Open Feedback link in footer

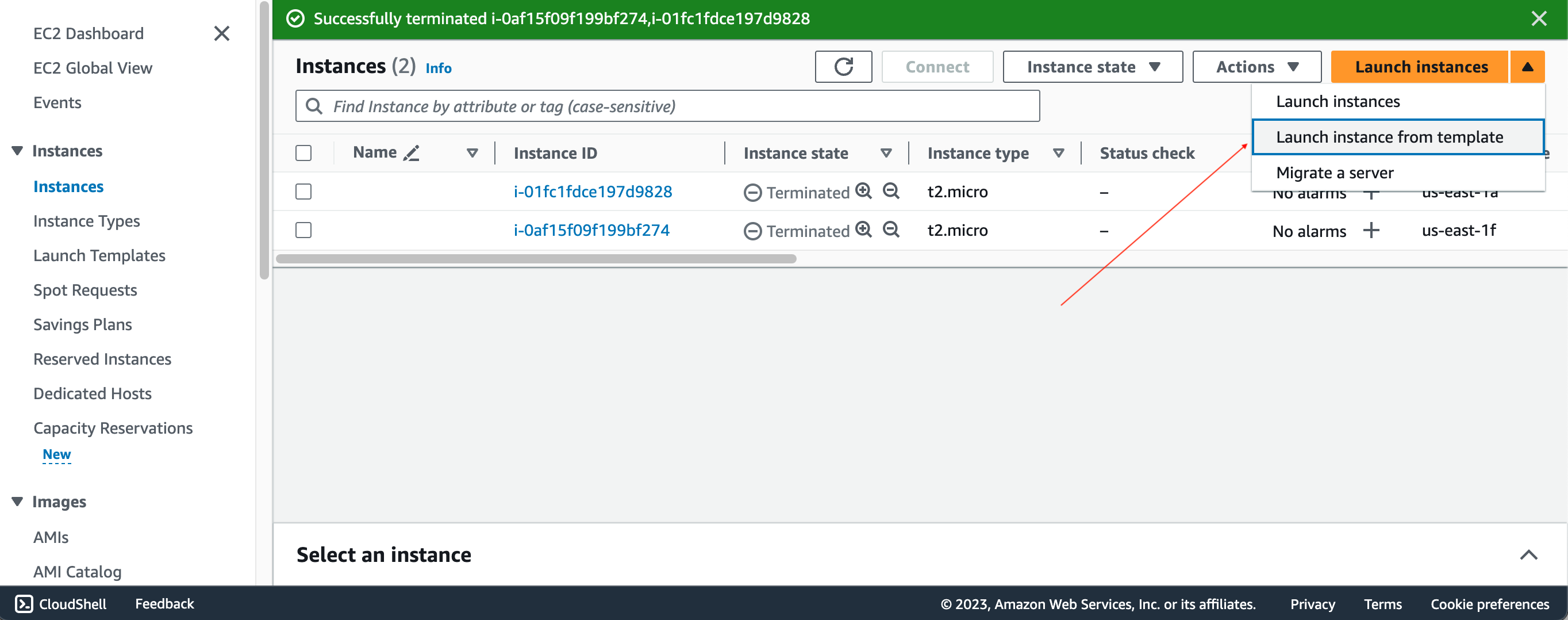pyautogui.click(x=164, y=603)
